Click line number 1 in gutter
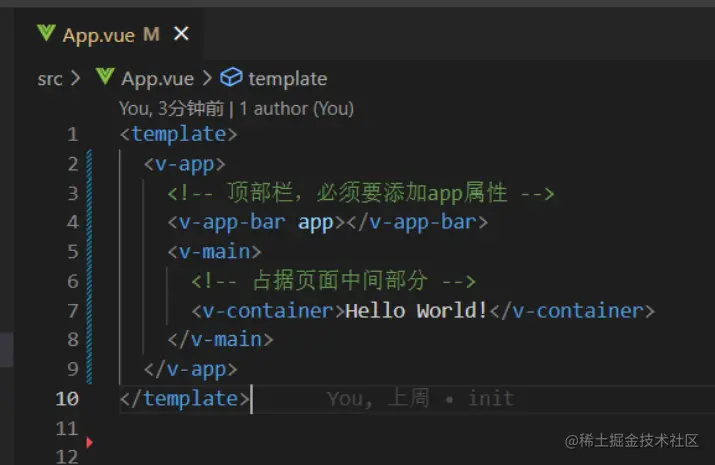This screenshot has height=465, width=715. pos(73,134)
